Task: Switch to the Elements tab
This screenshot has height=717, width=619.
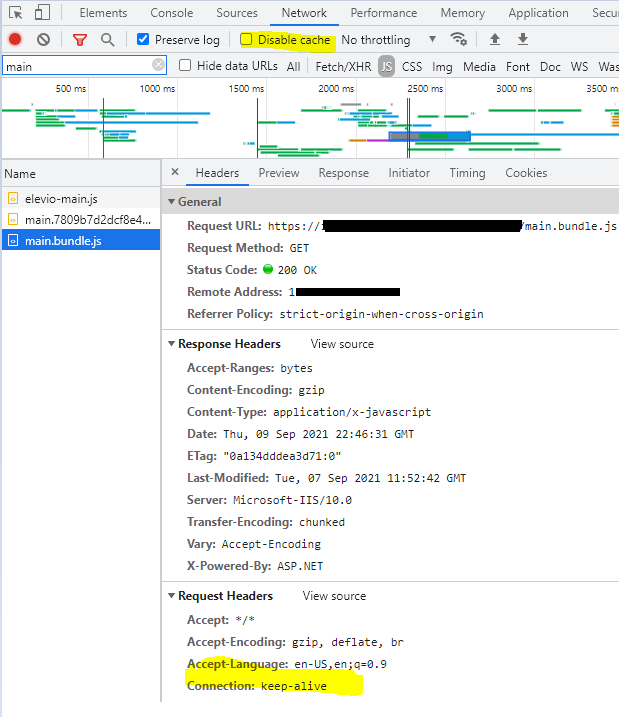Action: pyautogui.click(x=103, y=13)
